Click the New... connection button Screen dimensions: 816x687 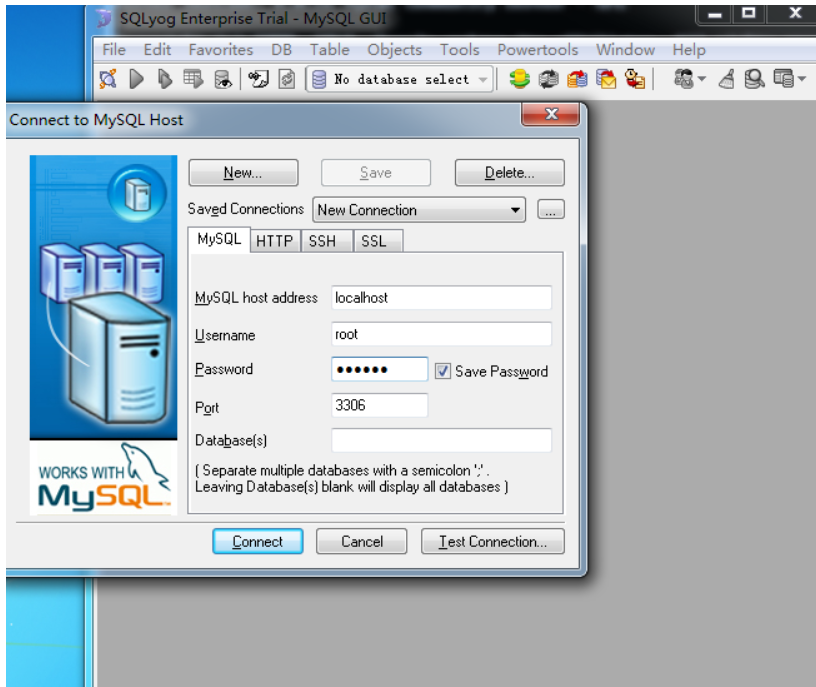[243, 172]
